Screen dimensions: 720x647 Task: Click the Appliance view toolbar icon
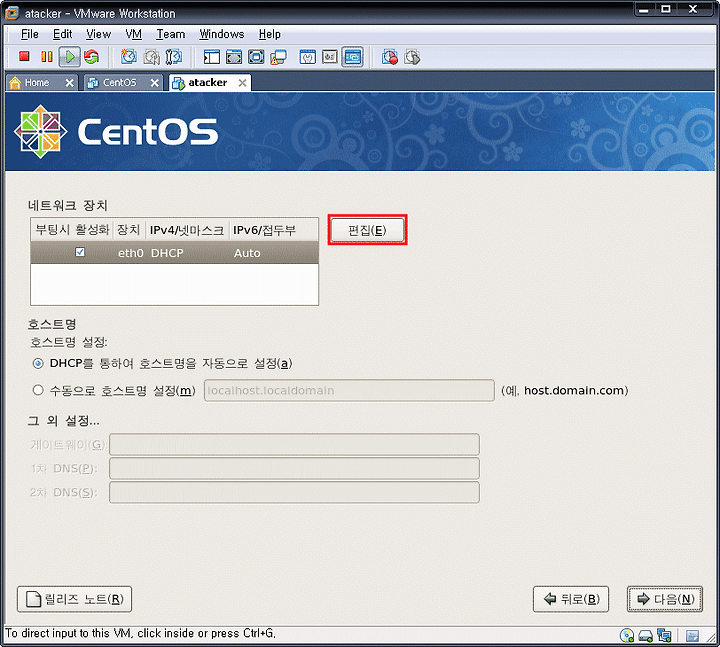coord(330,57)
